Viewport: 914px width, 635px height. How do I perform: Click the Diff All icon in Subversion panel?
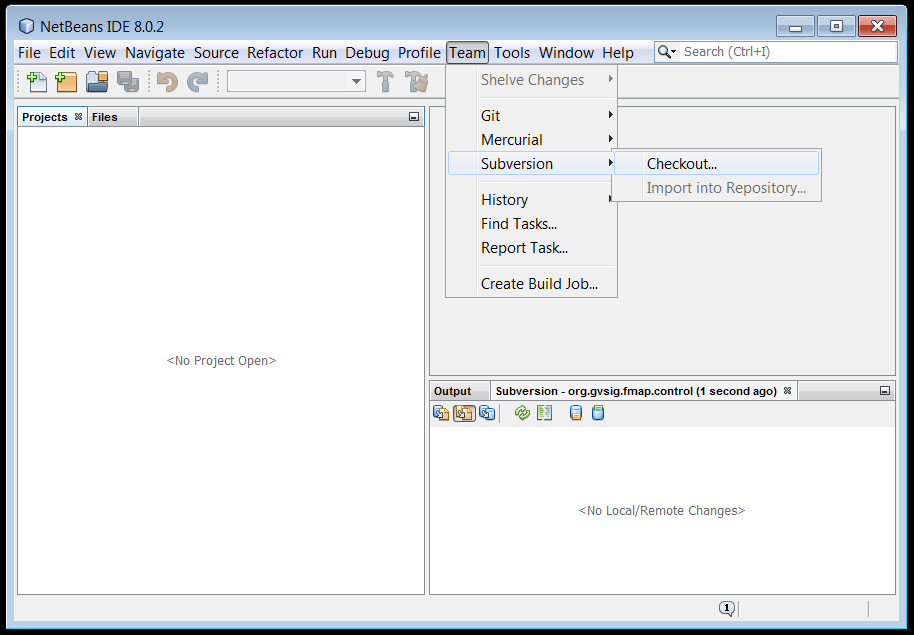[544, 413]
